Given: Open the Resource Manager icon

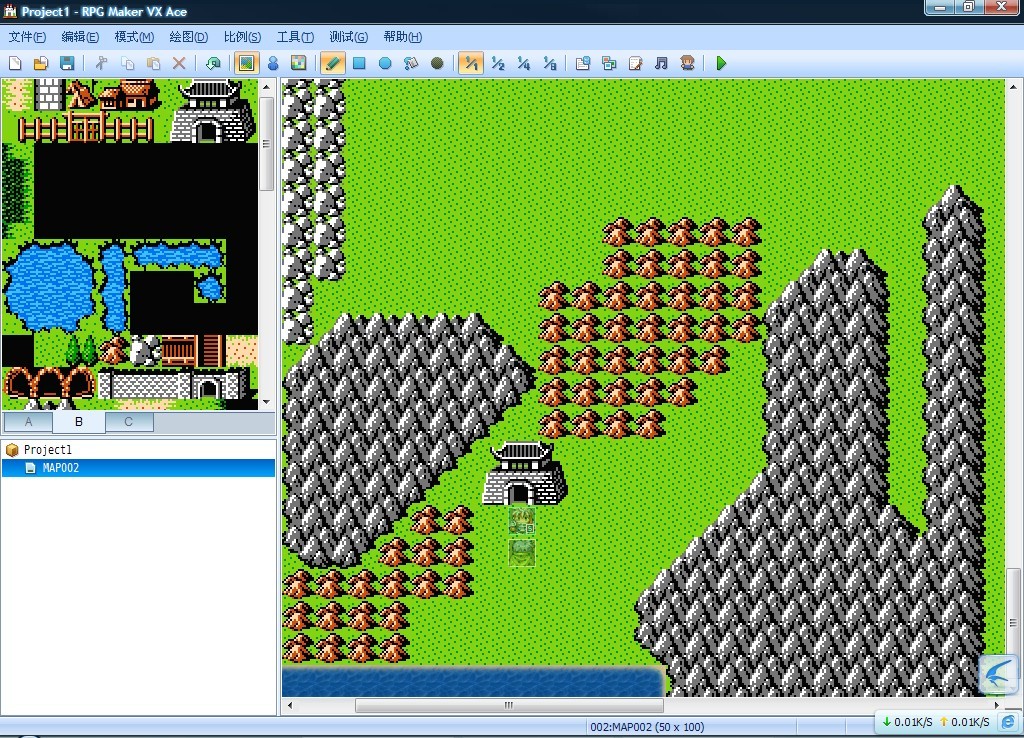Looking at the screenshot, I should [609, 63].
